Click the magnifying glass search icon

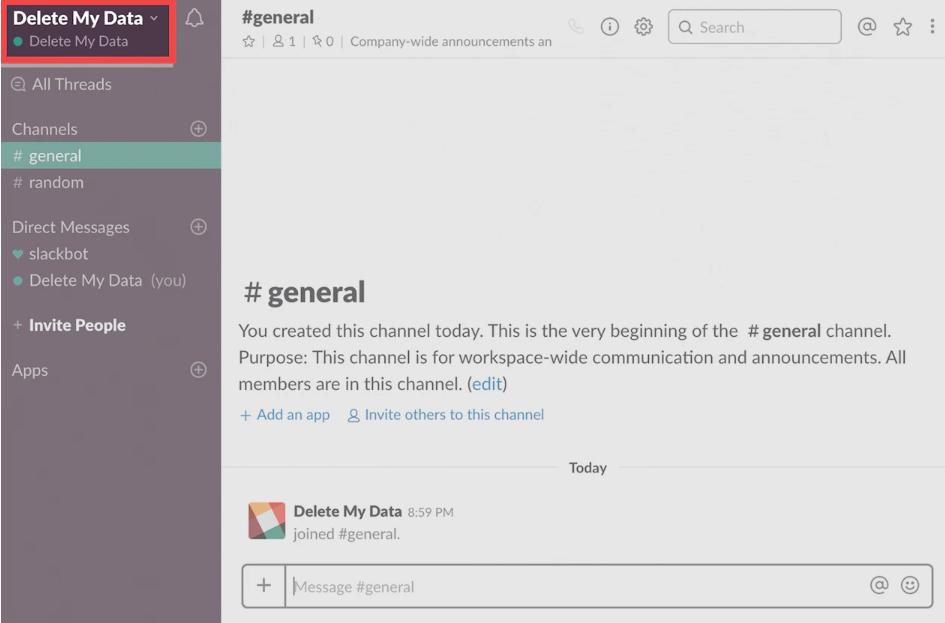pos(685,27)
